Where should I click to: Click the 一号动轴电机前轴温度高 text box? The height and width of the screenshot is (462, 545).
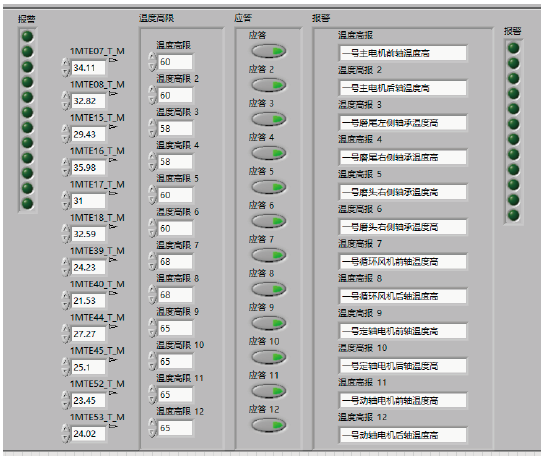[x=403, y=400]
